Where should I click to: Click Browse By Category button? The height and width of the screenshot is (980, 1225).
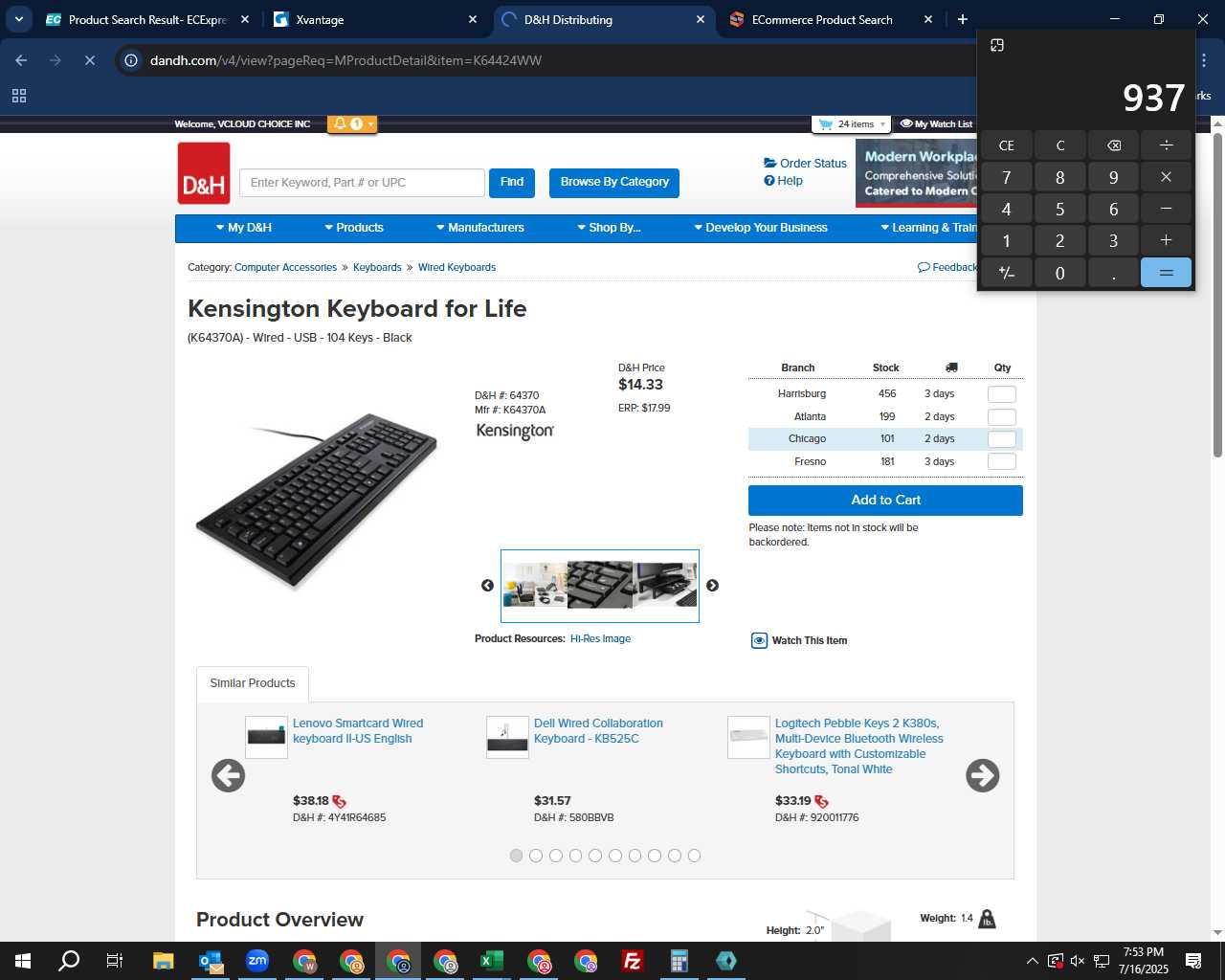coord(614,183)
